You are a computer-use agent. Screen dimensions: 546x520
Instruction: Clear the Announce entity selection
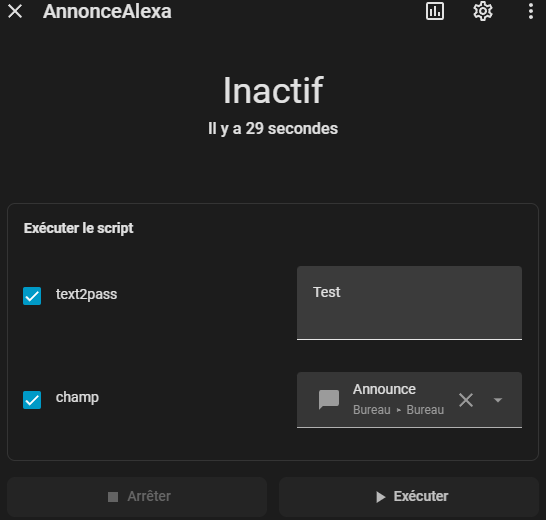[x=466, y=400]
